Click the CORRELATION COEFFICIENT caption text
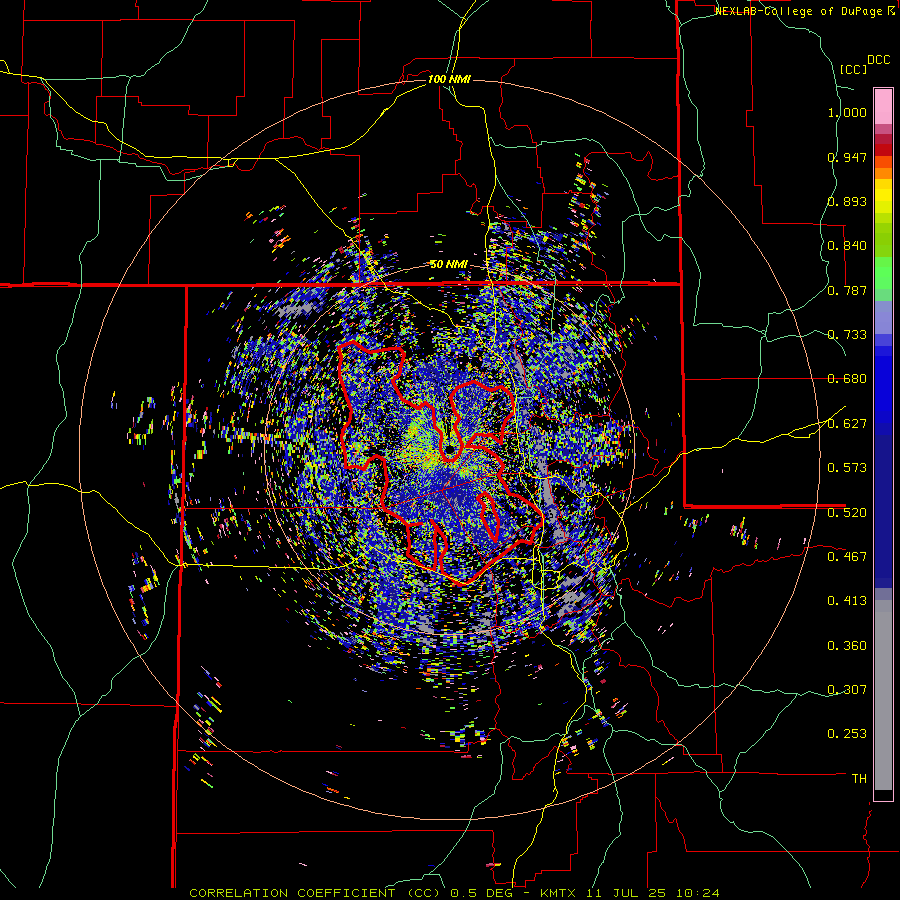This screenshot has width=900, height=900. (x=292, y=893)
